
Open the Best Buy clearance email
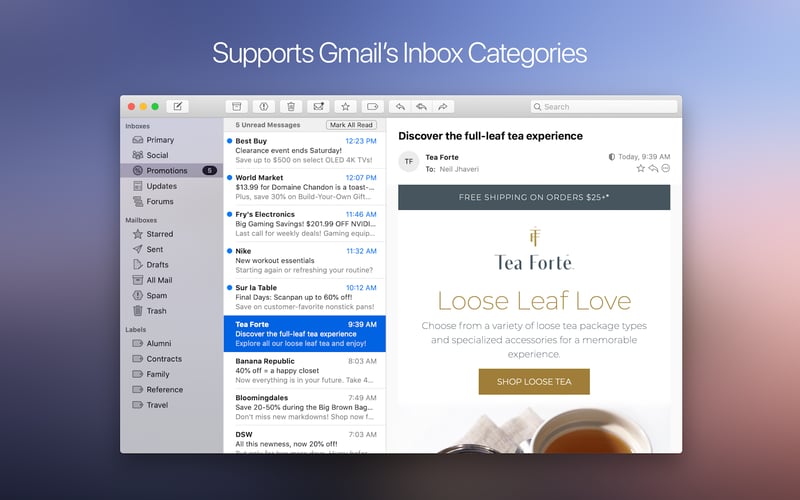(305, 151)
